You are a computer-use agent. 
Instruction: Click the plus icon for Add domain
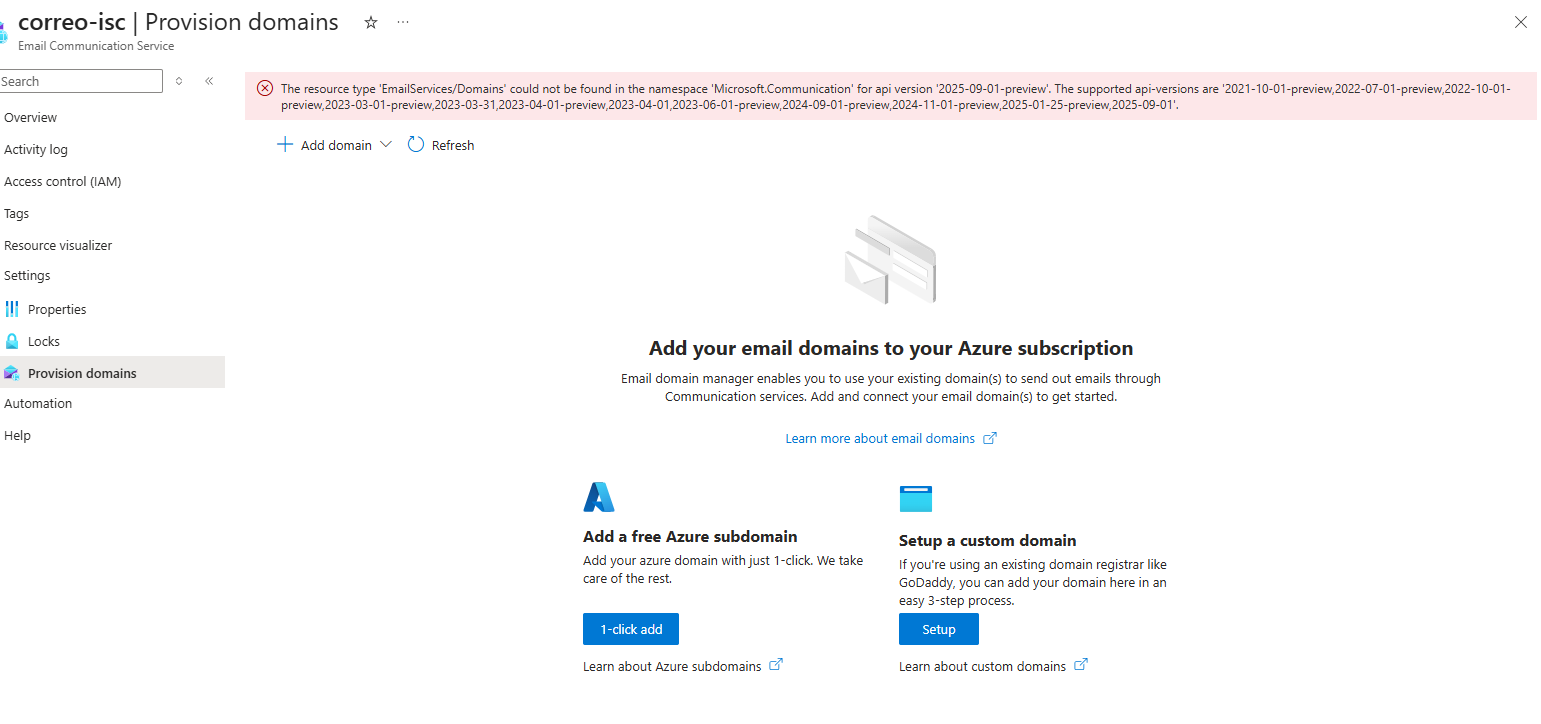284,145
